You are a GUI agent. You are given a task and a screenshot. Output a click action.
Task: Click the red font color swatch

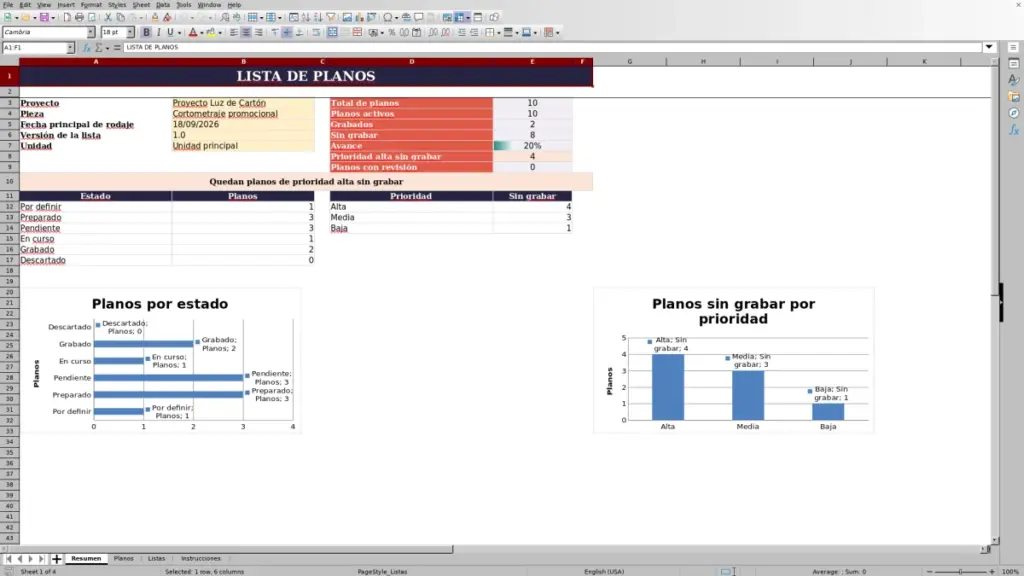pos(193,33)
